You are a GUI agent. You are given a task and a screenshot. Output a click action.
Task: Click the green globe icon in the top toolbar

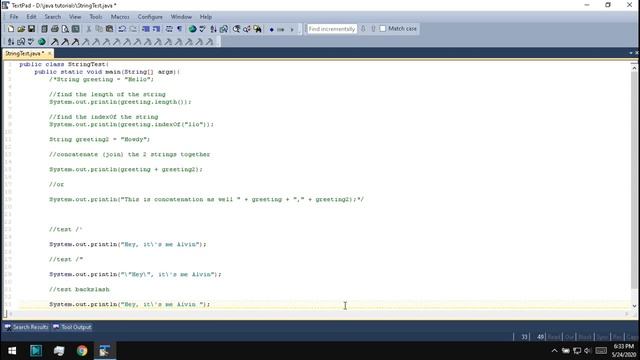click(193, 29)
